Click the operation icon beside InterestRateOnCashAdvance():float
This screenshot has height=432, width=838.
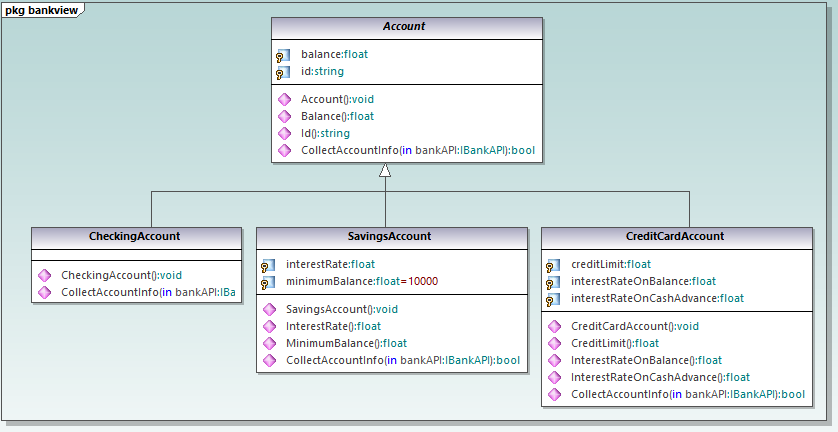click(x=553, y=377)
